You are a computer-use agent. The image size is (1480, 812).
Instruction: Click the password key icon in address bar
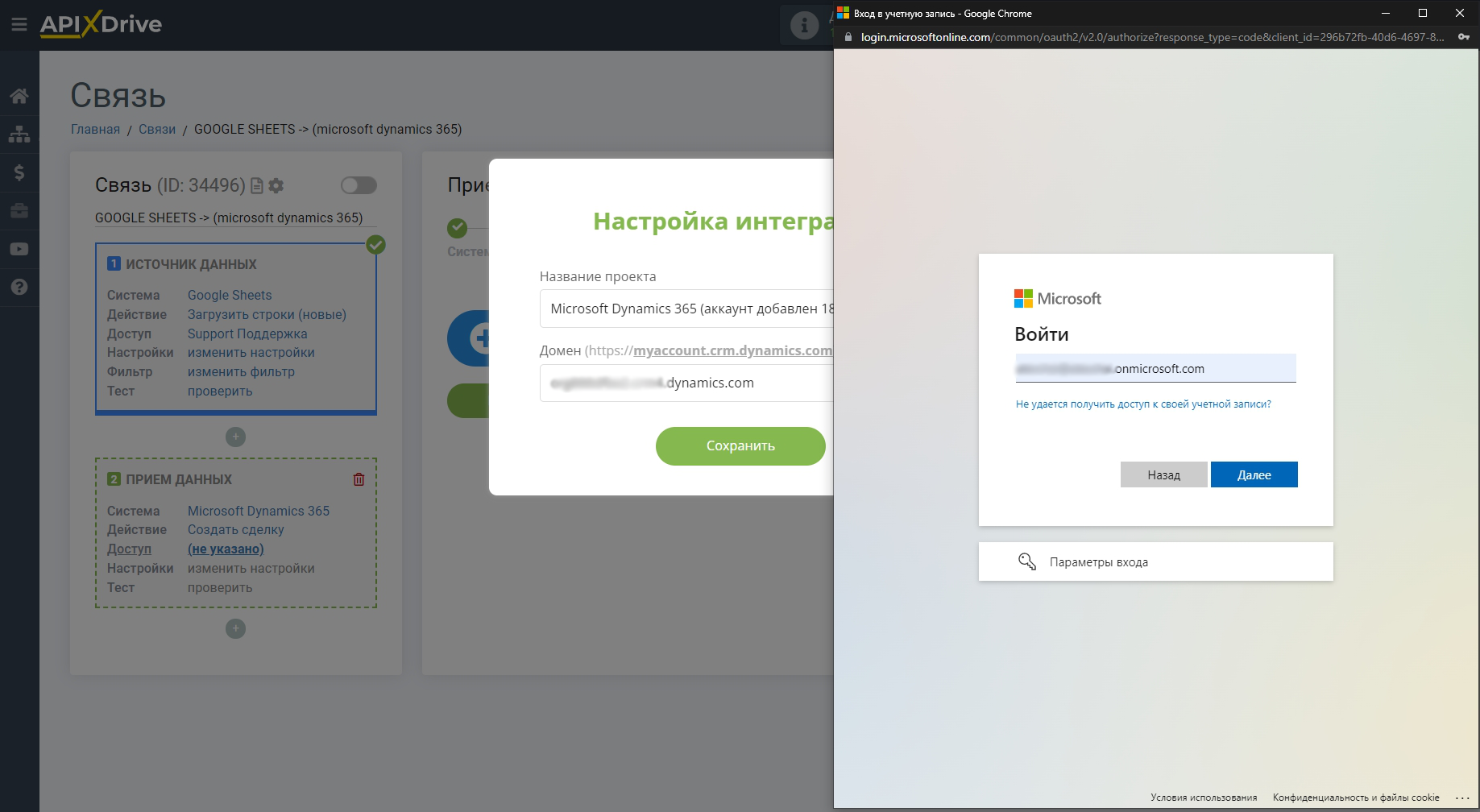click(x=1464, y=37)
